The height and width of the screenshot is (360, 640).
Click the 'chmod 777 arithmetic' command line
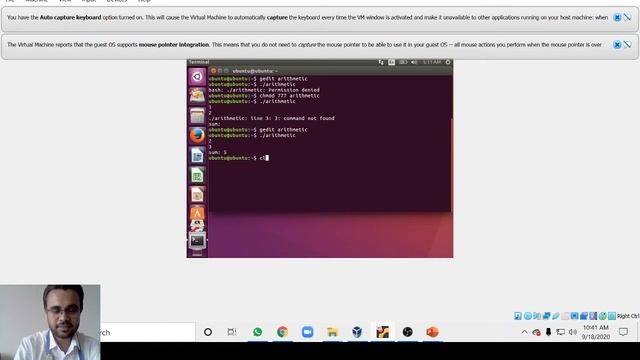[x=264, y=96]
